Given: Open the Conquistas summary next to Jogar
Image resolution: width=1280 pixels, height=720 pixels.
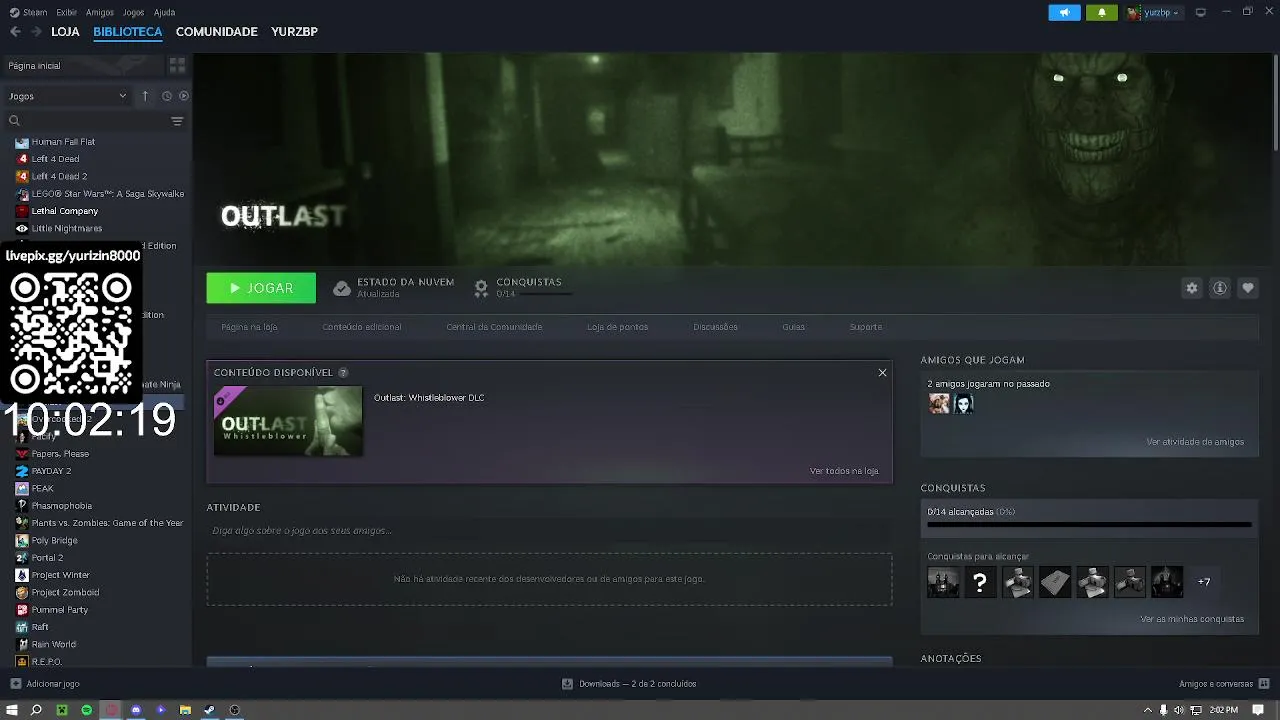Looking at the screenshot, I should [x=522, y=288].
